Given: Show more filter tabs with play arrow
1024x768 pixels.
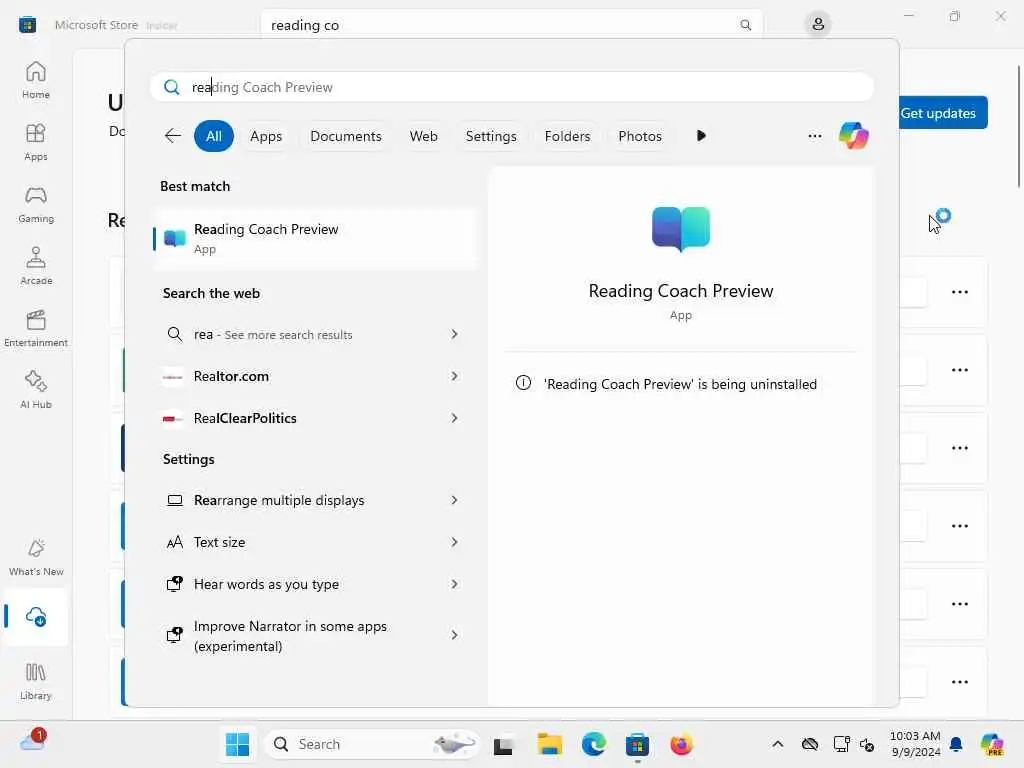Looking at the screenshot, I should [701, 136].
